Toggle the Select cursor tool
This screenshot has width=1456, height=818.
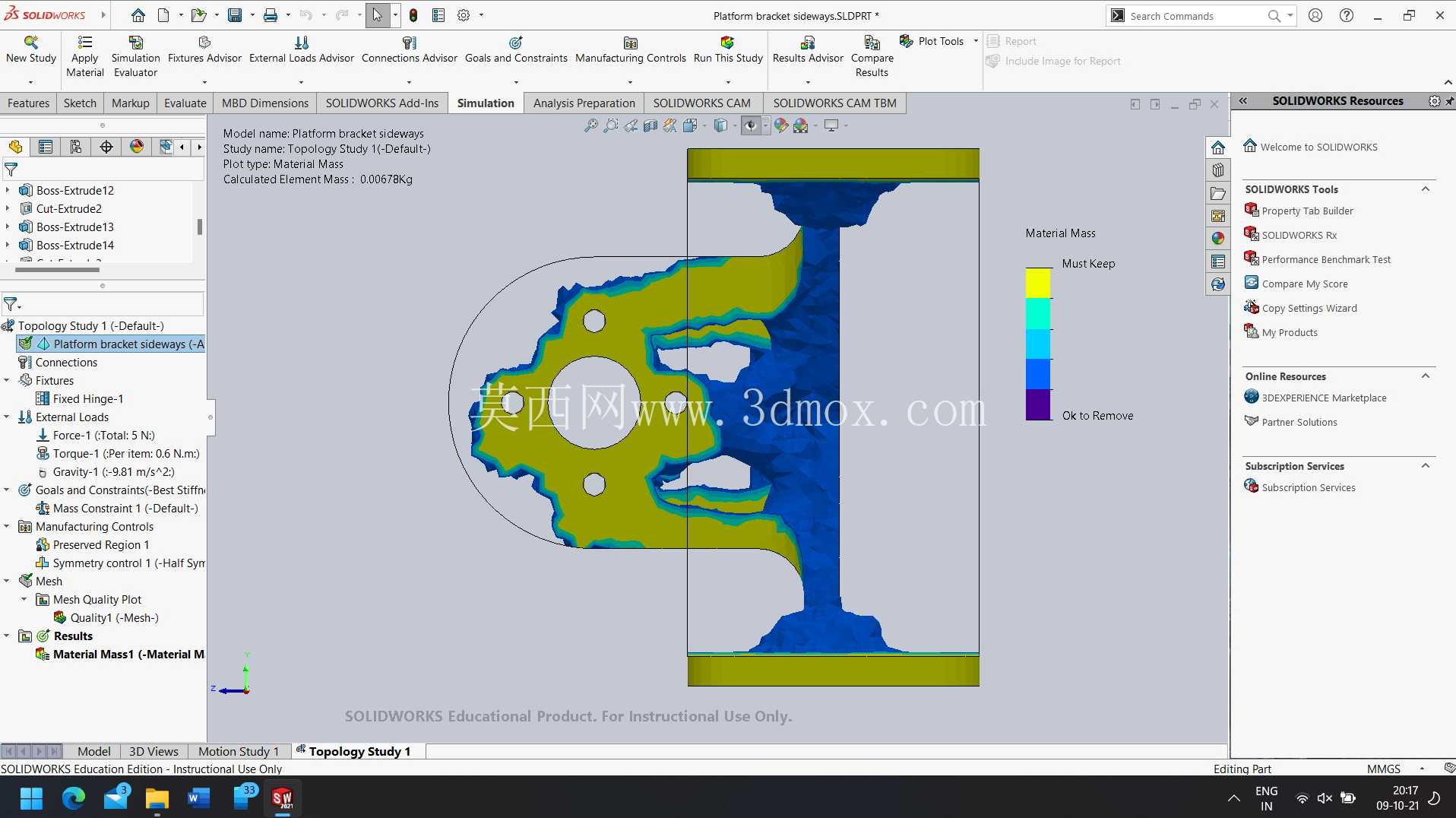click(x=378, y=15)
